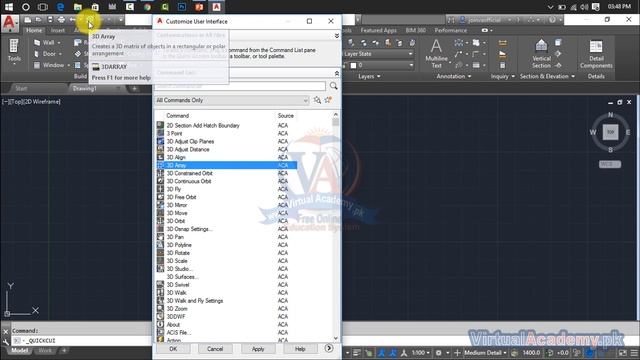Viewport: 640px width, 360px height.
Task: Close the command line with X icon
Action: point(6,331)
